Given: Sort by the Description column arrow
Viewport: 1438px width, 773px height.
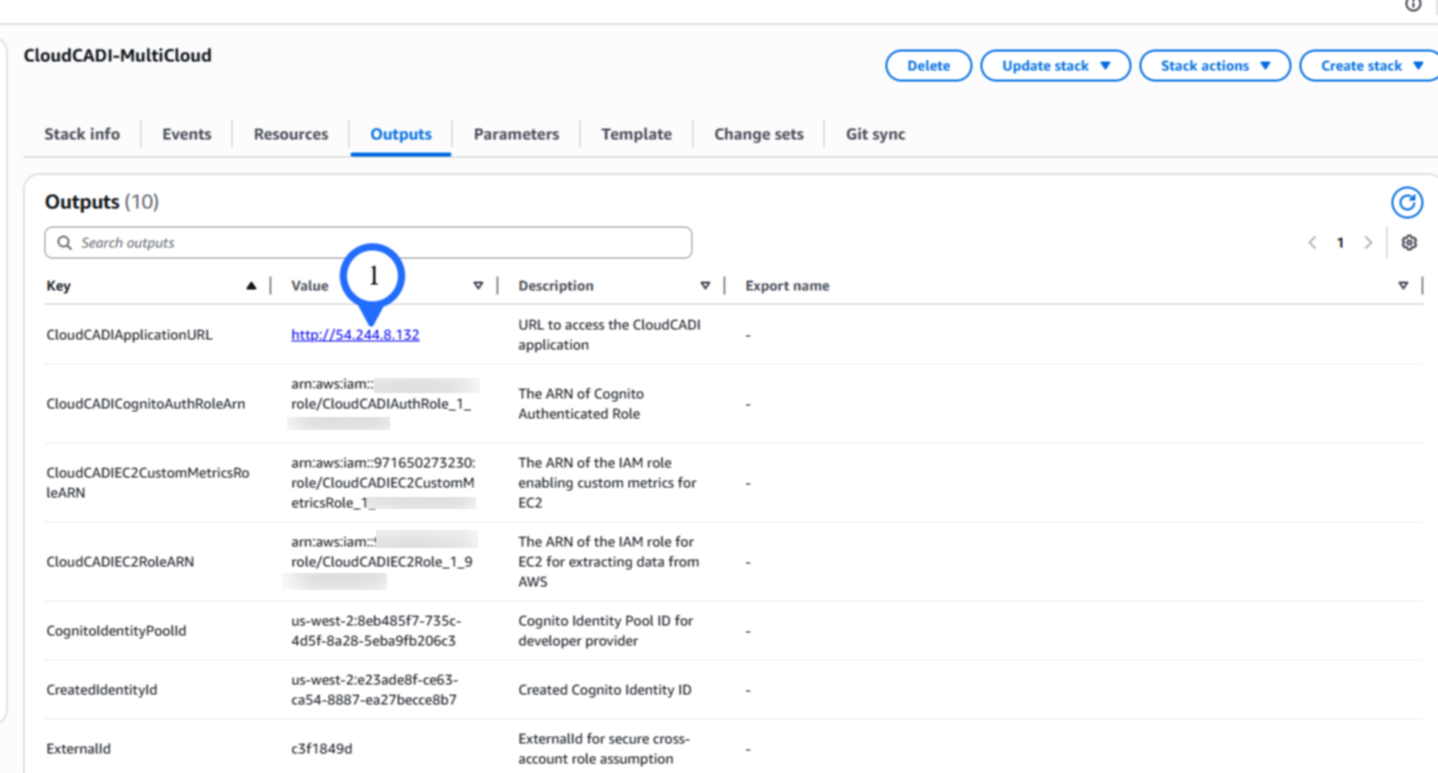Looking at the screenshot, I should 705,286.
